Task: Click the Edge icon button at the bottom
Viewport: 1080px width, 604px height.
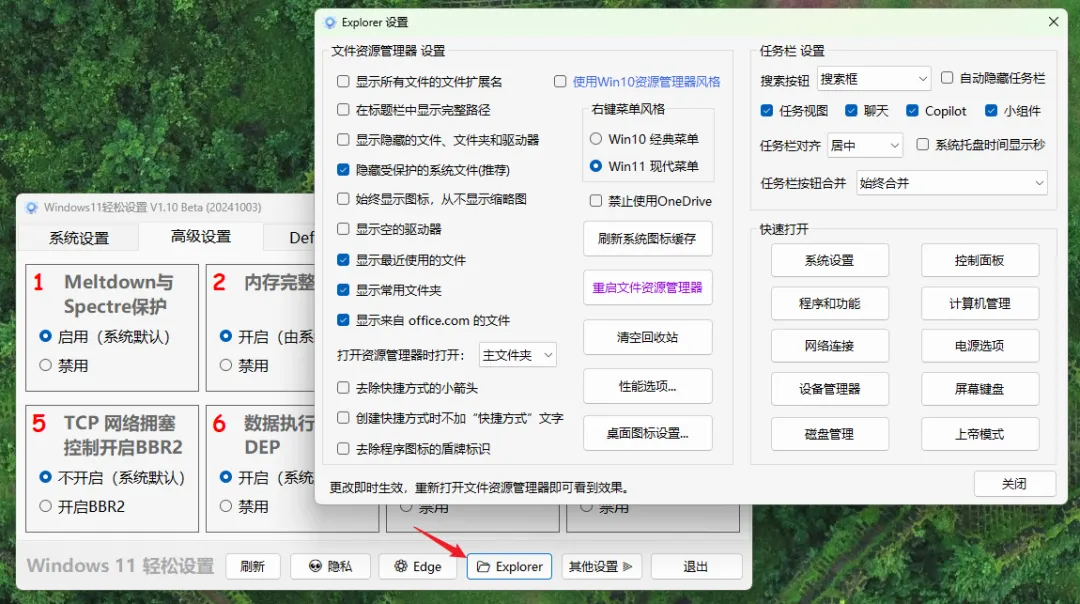Action: click(418, 566)
